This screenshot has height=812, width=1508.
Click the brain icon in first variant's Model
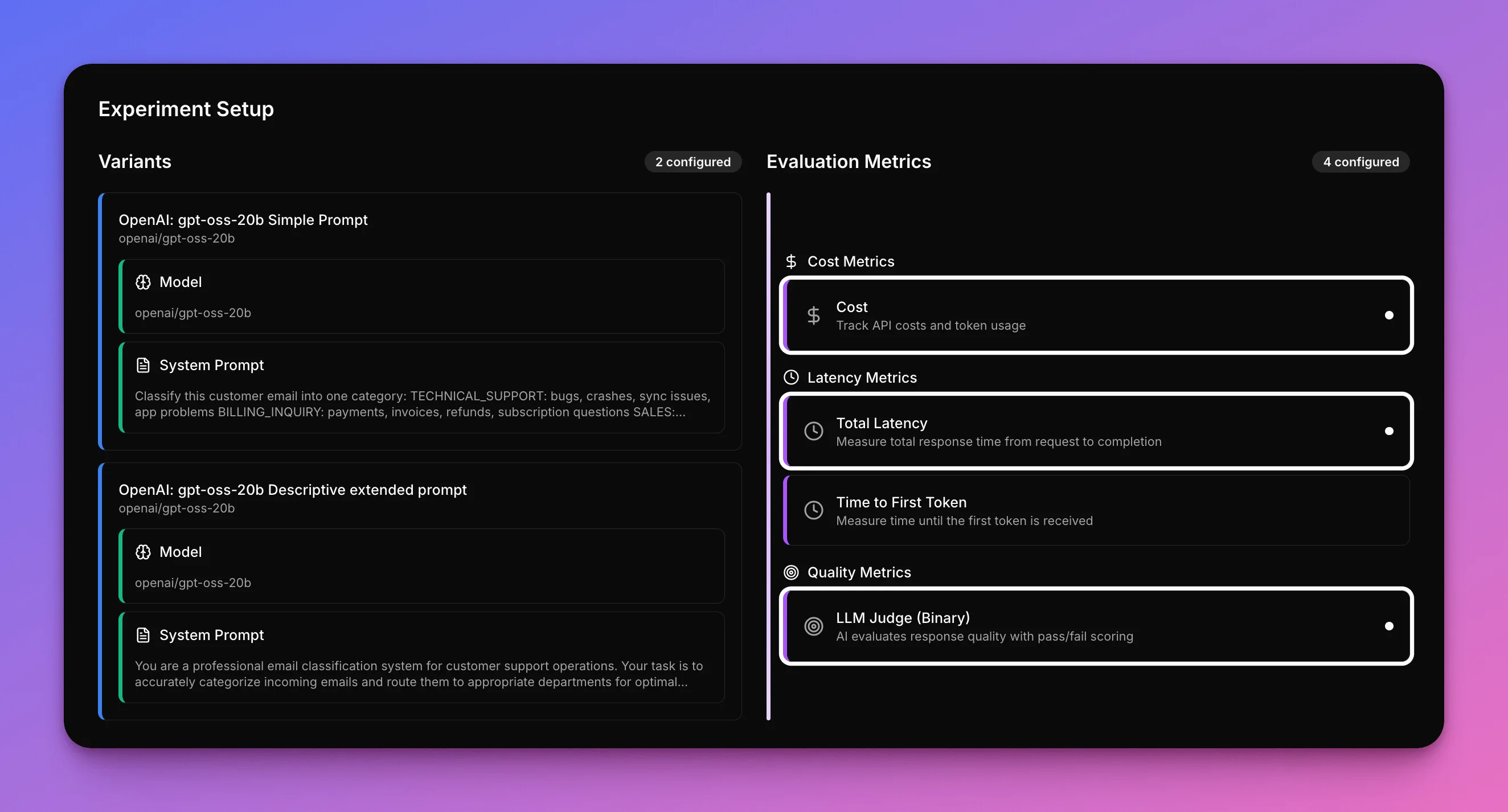pos(143,282)
